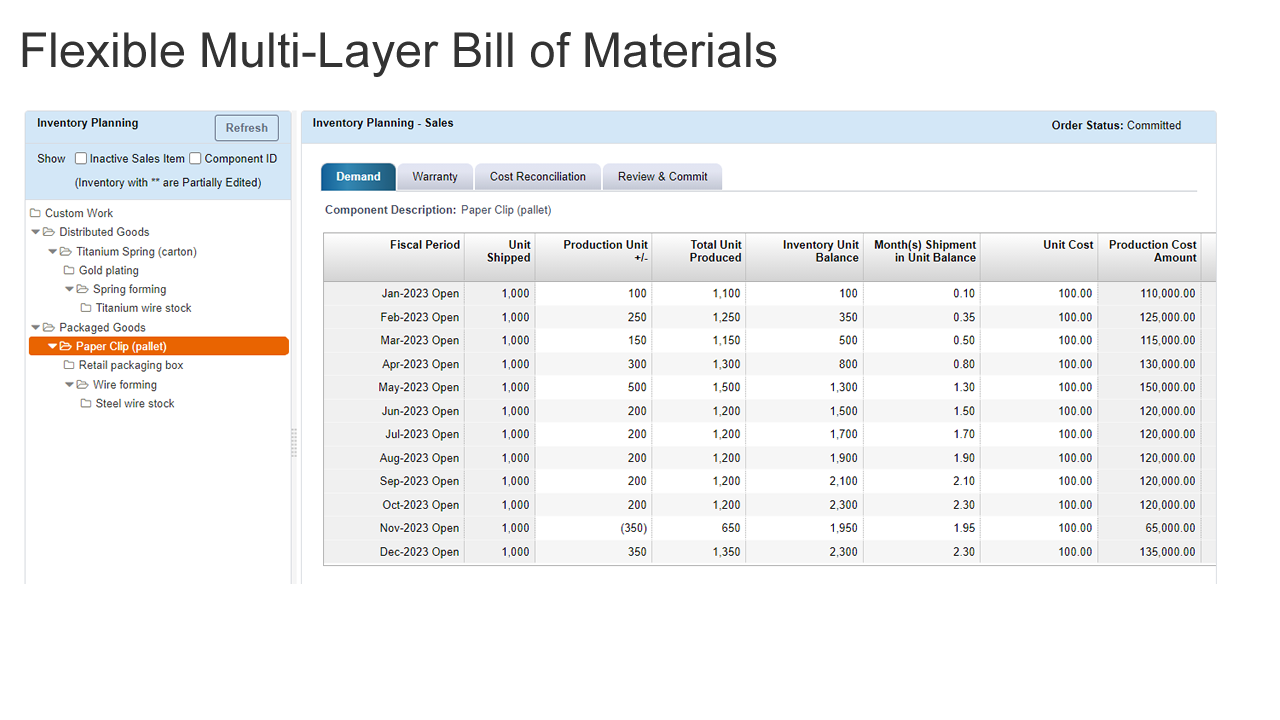This screenshot has width=1280, height=720.
Task: Click the Jun-2023 Open period cell
Action: [394, 411]
